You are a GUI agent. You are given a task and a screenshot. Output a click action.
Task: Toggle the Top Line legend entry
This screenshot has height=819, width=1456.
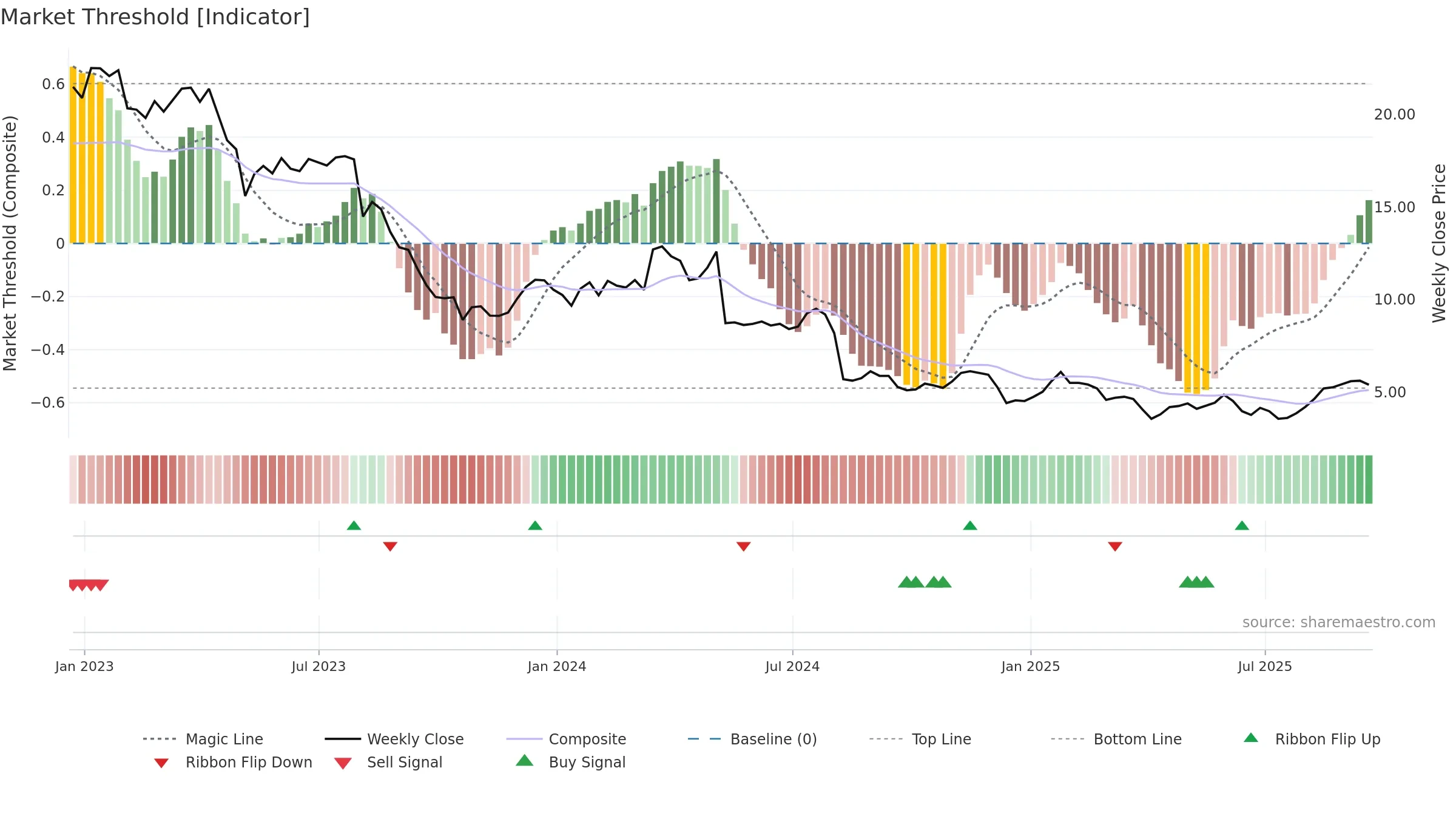click(920, 739)
